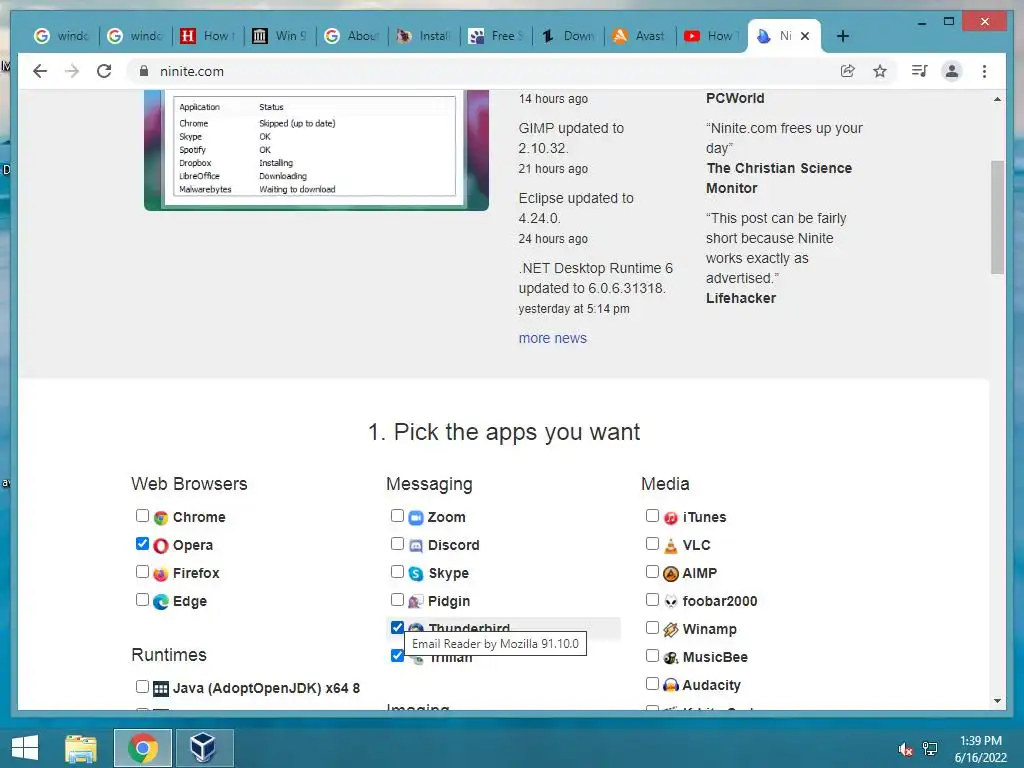1024x768 pixels.
Task: Click the network tray icon
Action: click(x=930, y=749)
